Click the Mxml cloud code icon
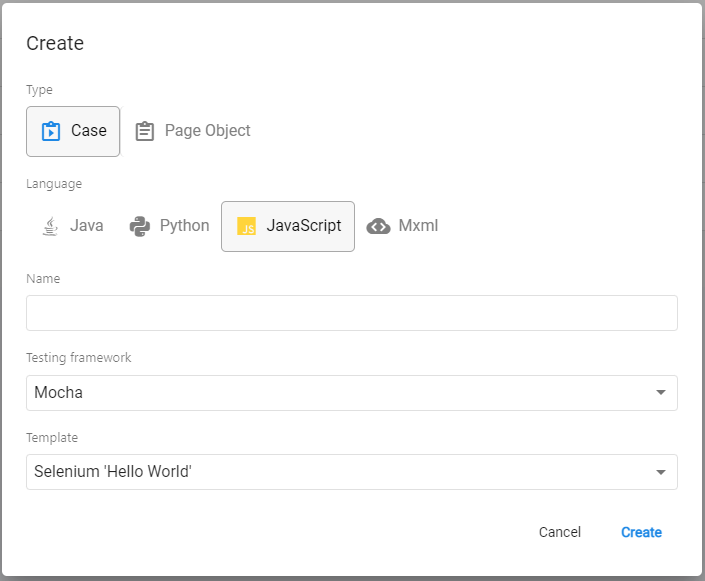The image size is (705, 581). pos(379,226)
